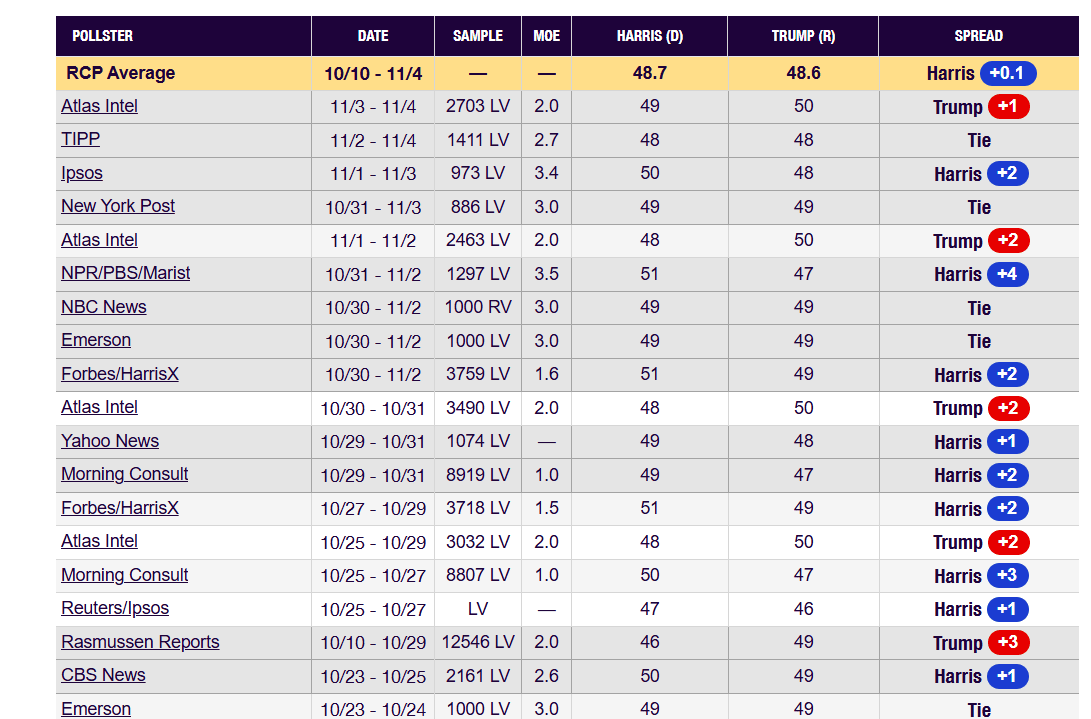Open the CBS News poll link
The width and height of the screenshot is (1091, 719).
point(103,675)
